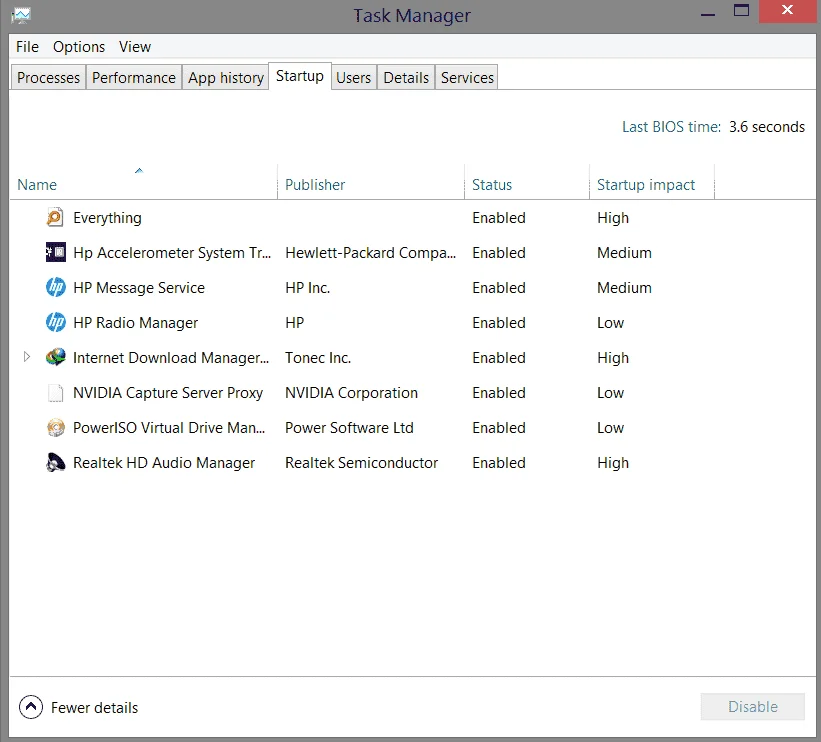Click Low impact for PowerISO row
Viewport: 821px width, 742px height.
point(611,428)
